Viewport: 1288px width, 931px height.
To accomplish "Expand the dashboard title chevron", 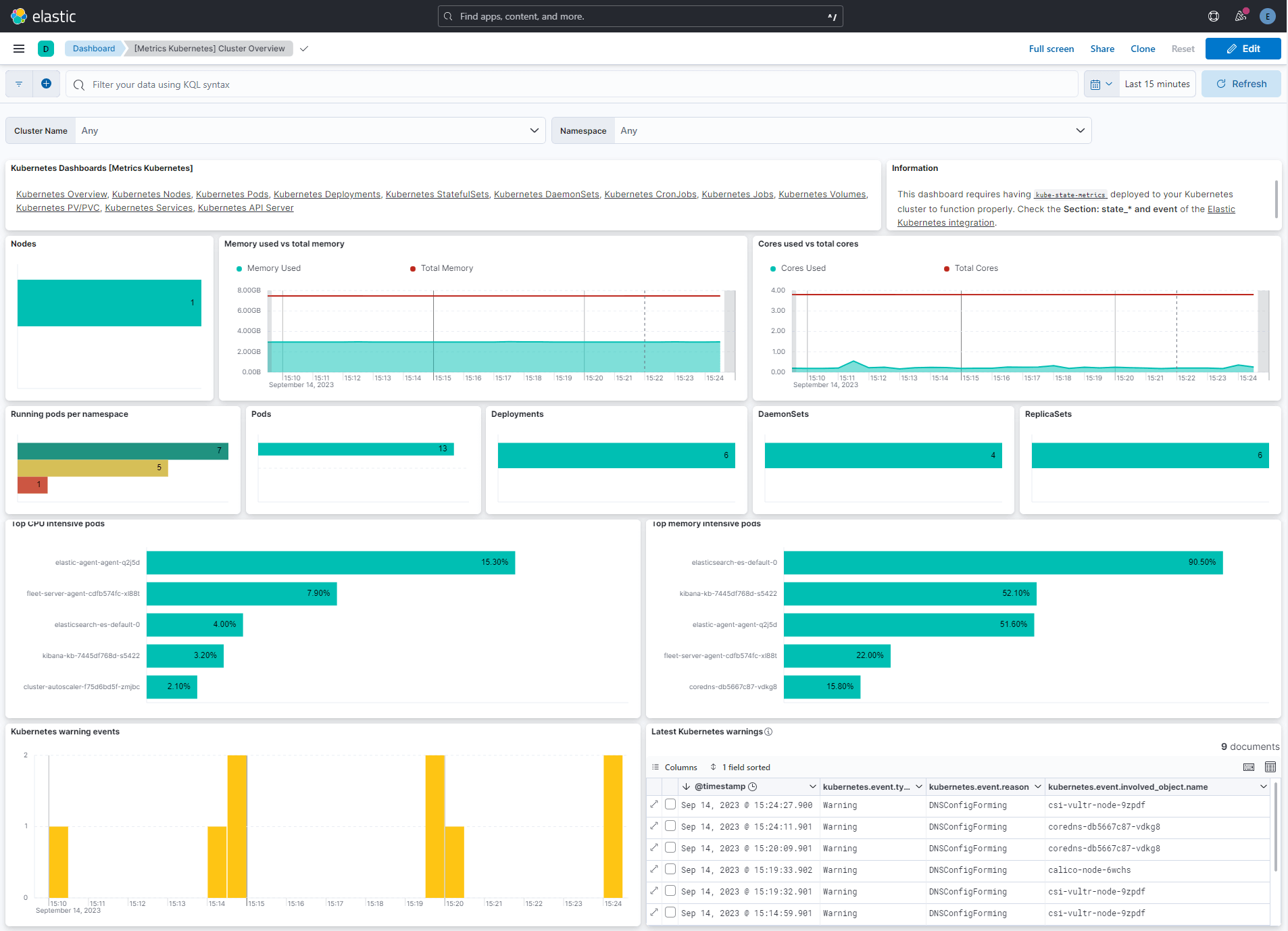I will (x=304, y=49).
